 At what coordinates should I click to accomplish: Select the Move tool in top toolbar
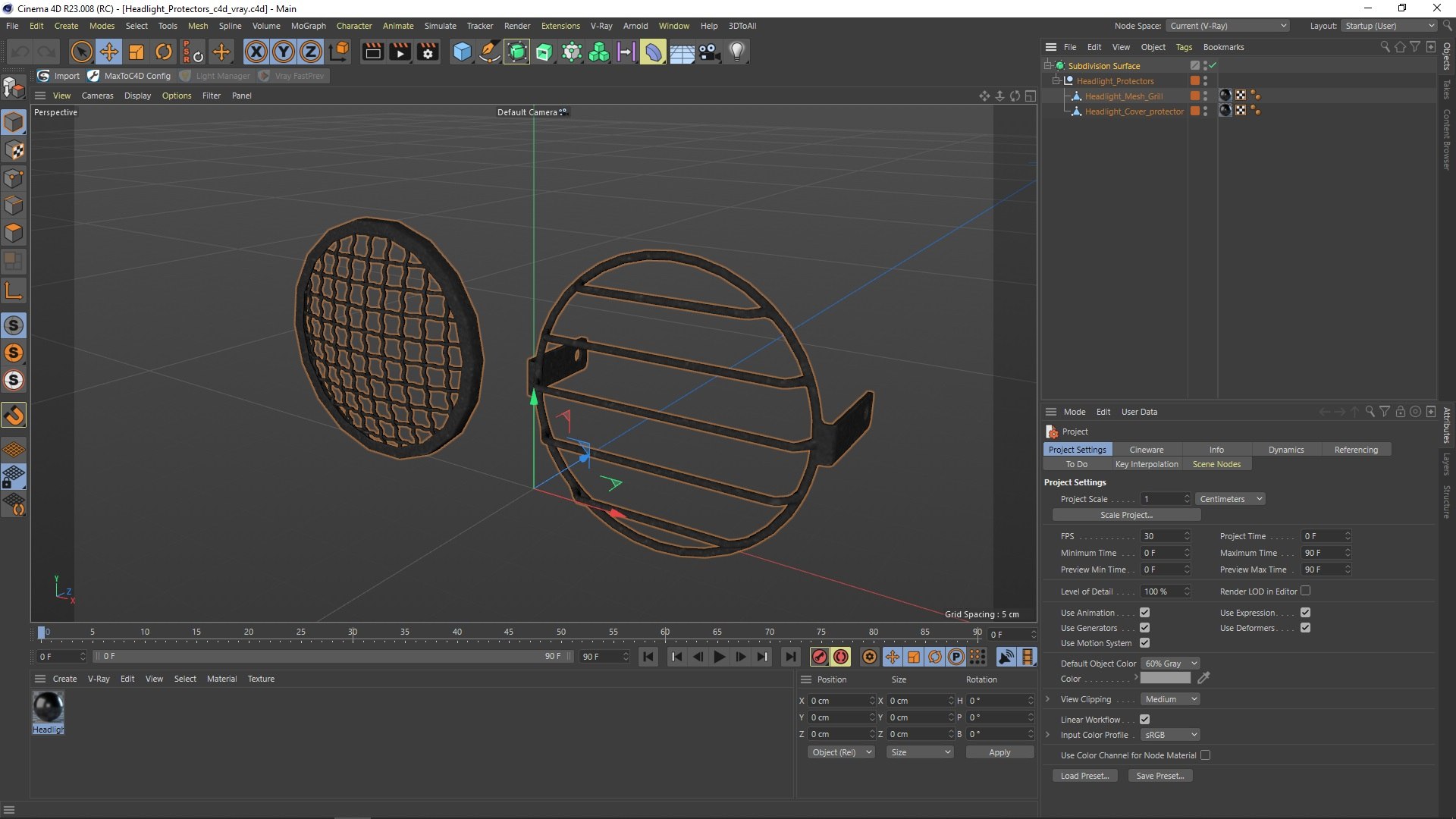pos(108,52)
